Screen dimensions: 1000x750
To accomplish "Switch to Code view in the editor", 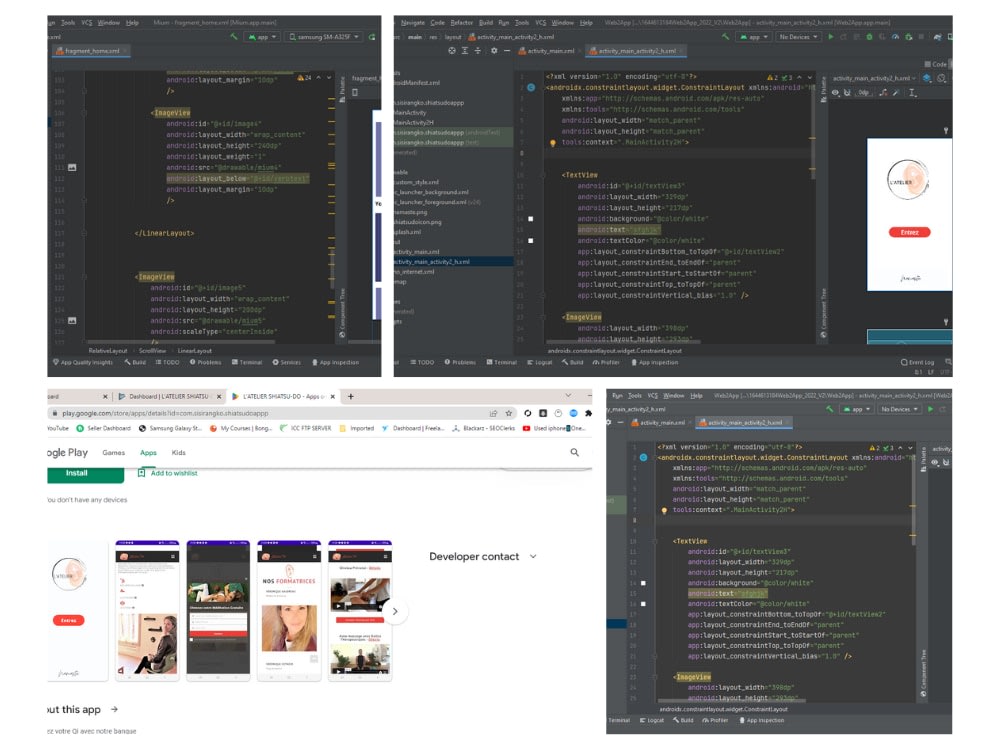I will [x=937, y=64].
